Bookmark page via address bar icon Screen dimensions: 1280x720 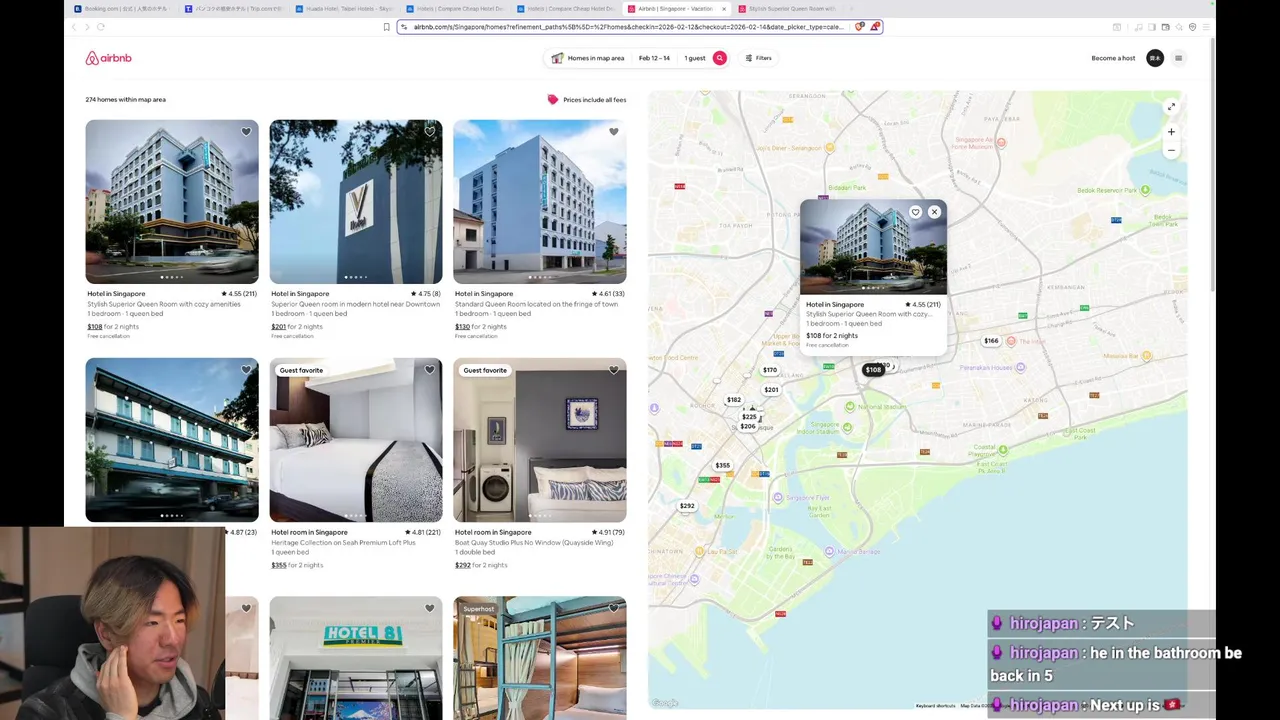click(386, 27)
